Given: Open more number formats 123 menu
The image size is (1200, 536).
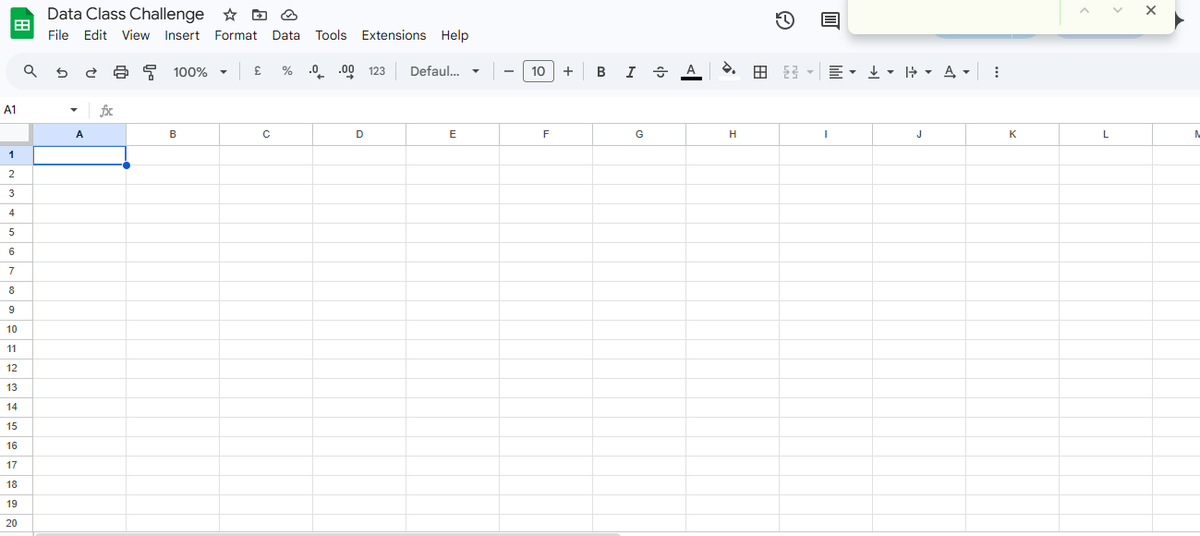Looking at the screenshot, I should (377, 72).
